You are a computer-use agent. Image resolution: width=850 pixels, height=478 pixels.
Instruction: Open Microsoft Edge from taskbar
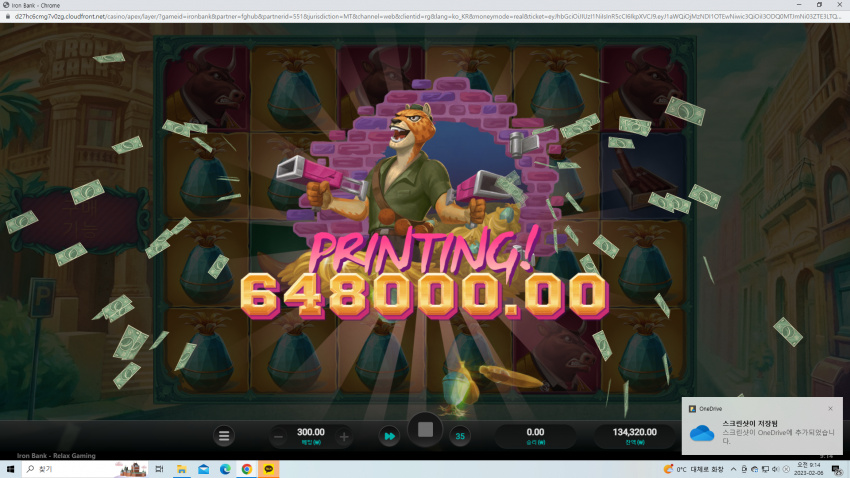click(225, 469)
